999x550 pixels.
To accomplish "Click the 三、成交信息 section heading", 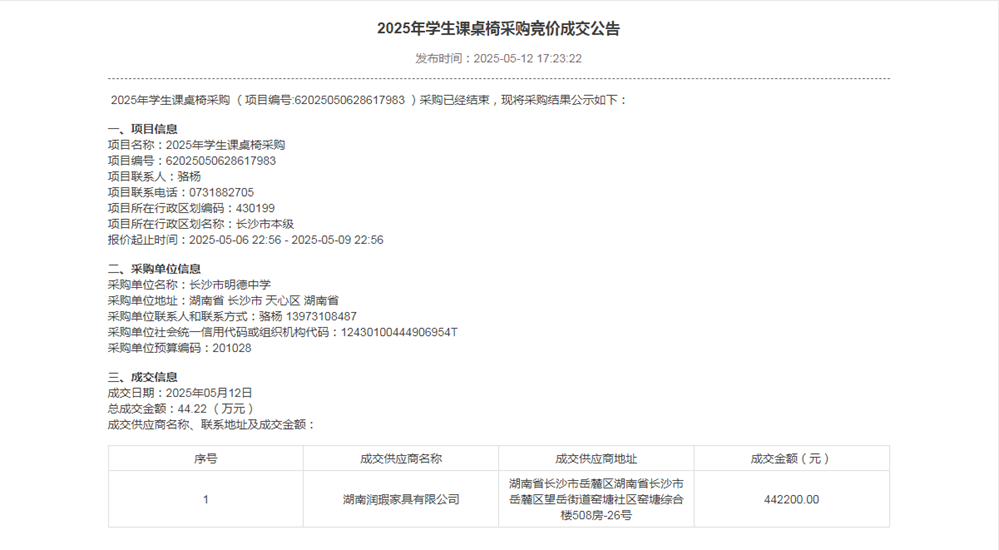I will click(x=143, y=377).
